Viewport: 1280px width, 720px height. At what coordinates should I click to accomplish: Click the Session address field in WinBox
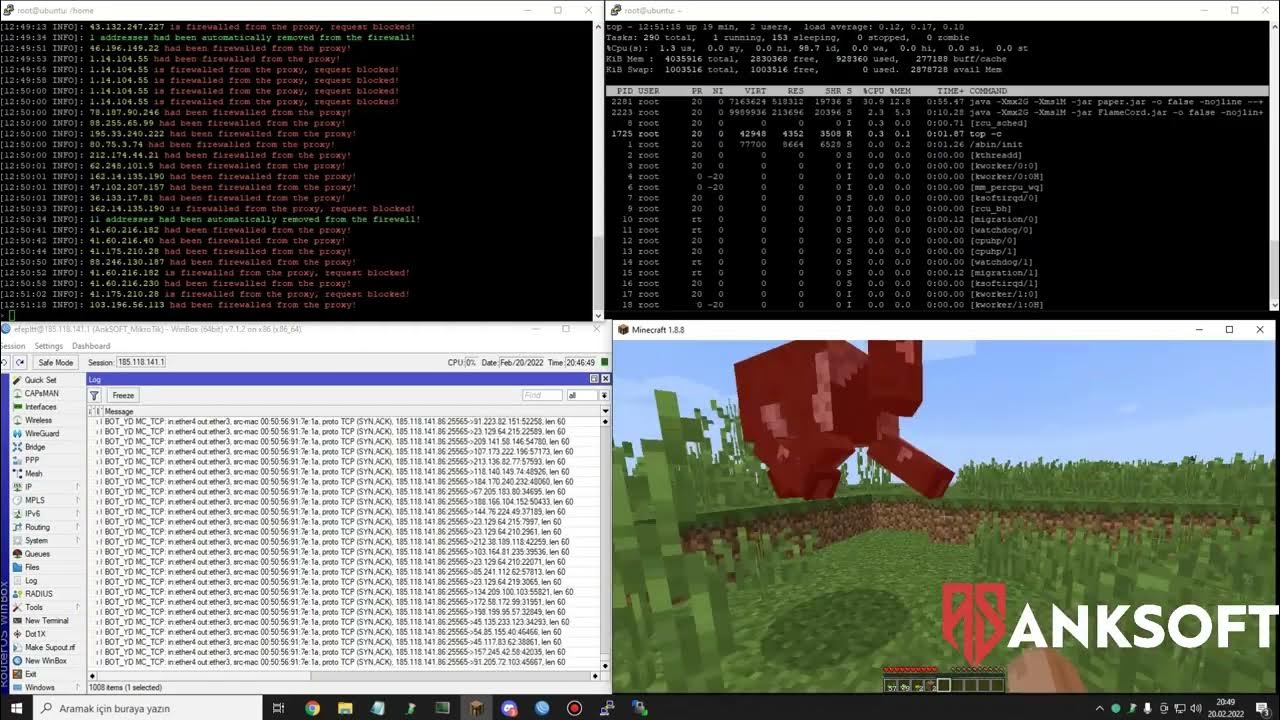pyautogui.click(x=141, y=362)
